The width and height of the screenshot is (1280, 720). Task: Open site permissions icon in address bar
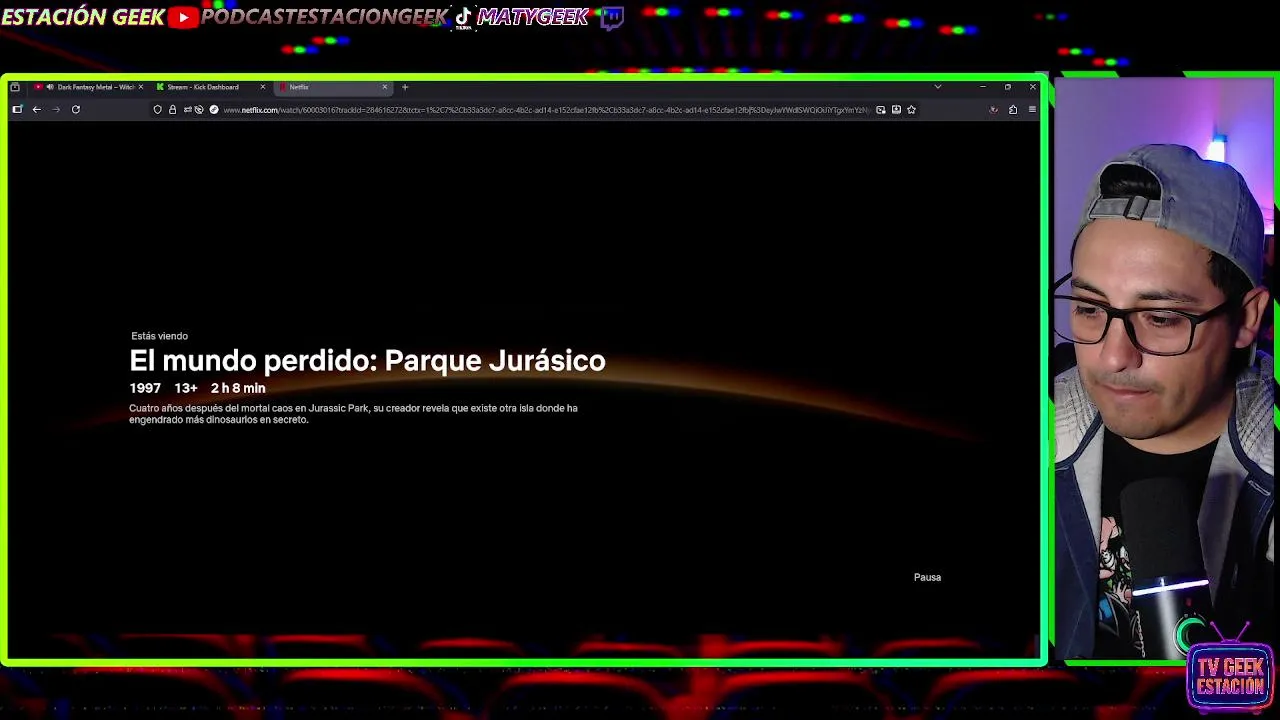(187, 109)
